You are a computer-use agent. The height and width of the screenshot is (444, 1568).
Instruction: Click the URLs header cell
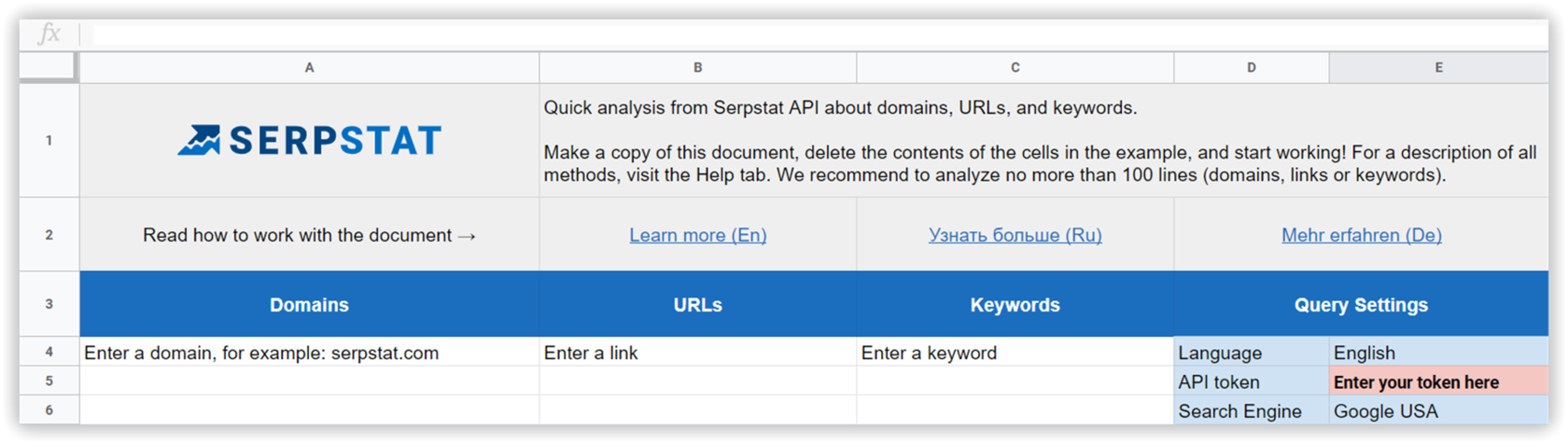pyautogui.click(x=697, y=304)
